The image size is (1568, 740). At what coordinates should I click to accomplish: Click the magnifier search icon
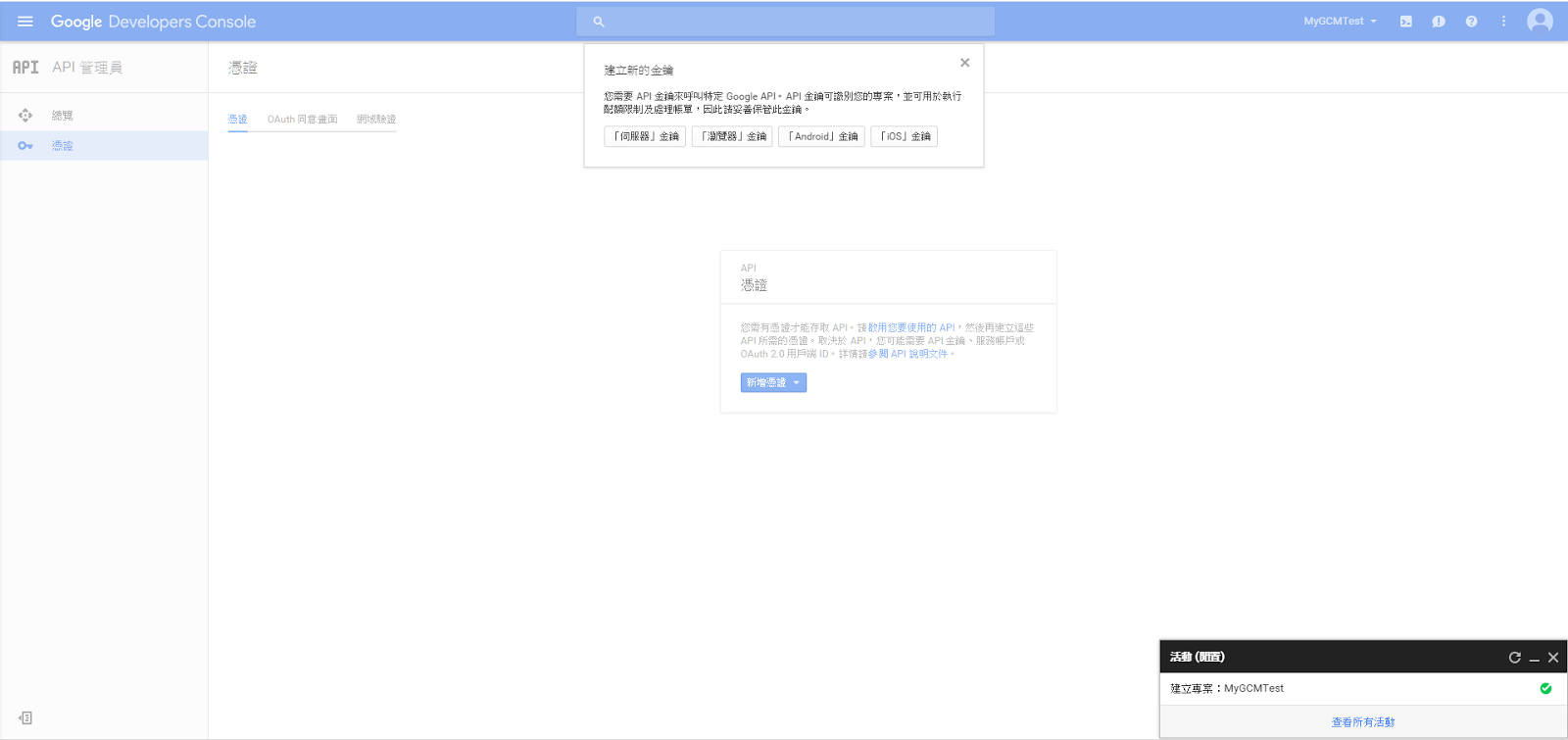point(599,22)
